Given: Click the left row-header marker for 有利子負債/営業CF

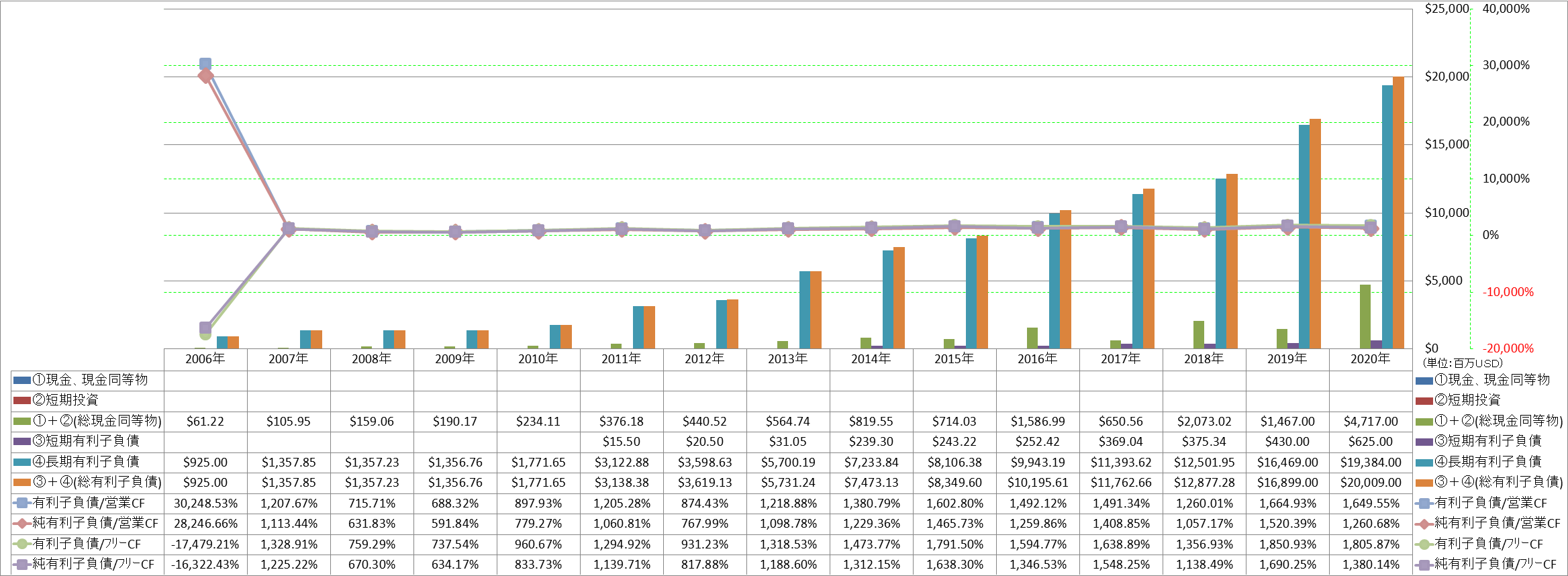Looking at the screenshot, I should pos(22,503).
